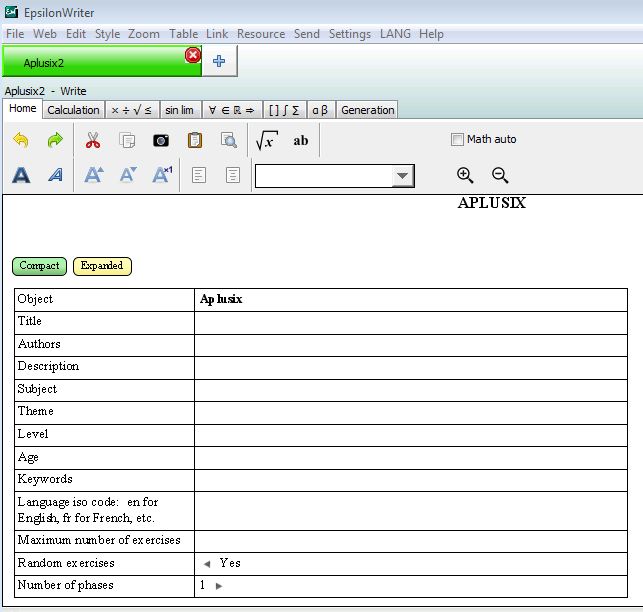Open the Resource menu
Screen dimensions: 643x612
[x=261, y=34]
